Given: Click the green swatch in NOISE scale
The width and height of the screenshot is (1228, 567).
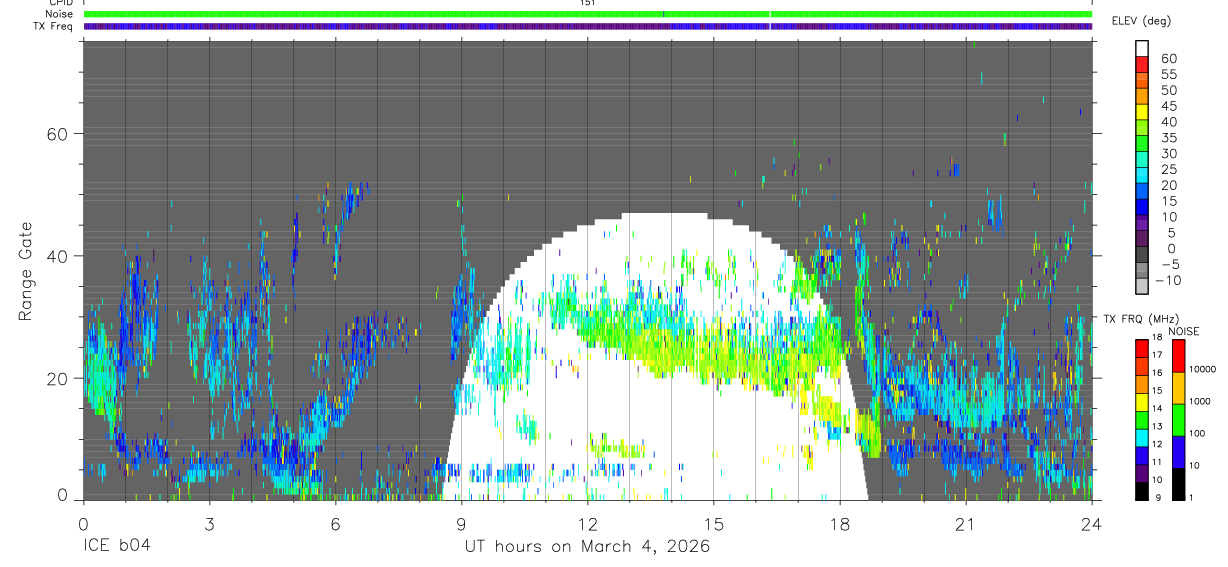Looking at the screenshot, I should 1178,419.
